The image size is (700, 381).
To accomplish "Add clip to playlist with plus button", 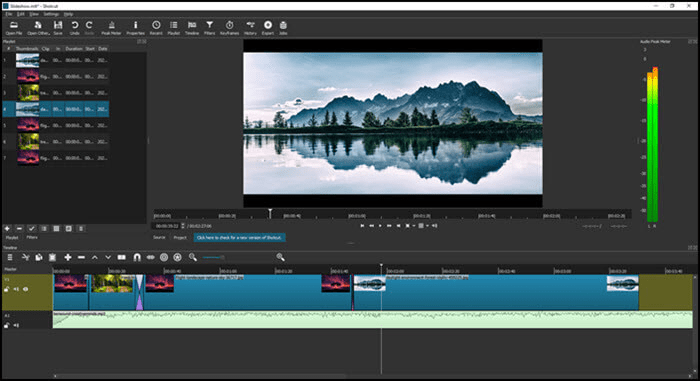I will 7,229.
